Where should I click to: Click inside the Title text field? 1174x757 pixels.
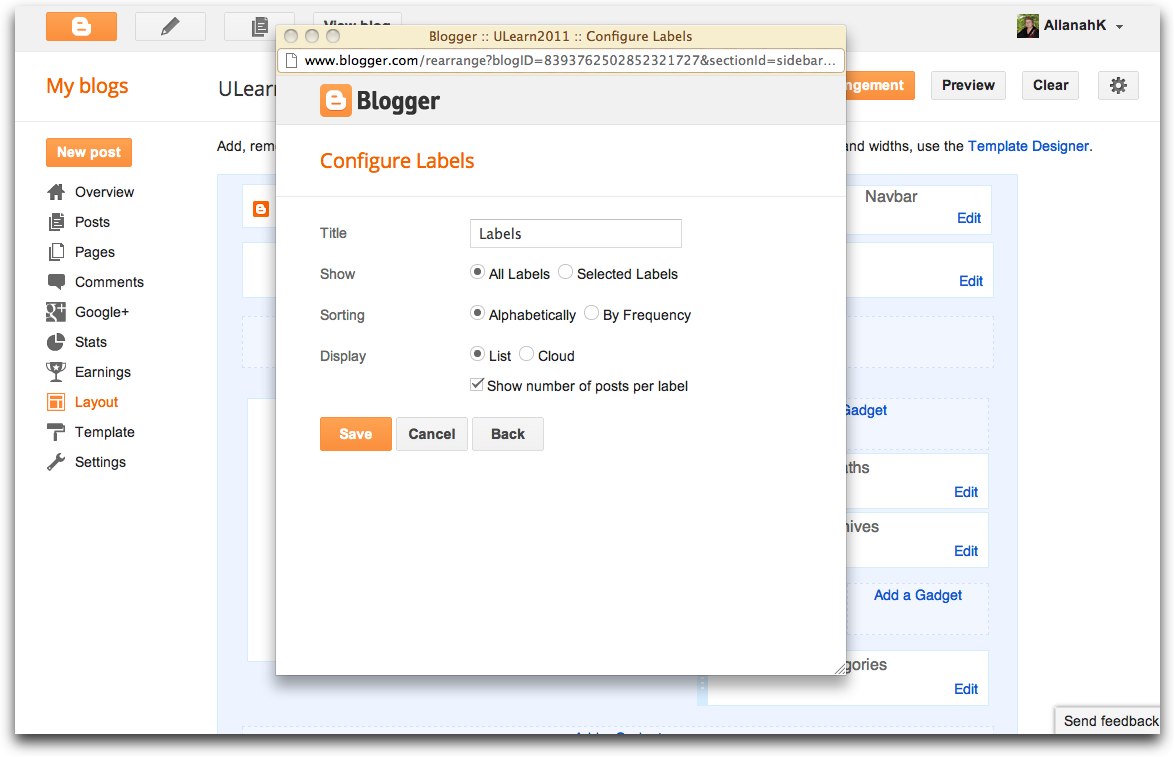click(575, 233)
